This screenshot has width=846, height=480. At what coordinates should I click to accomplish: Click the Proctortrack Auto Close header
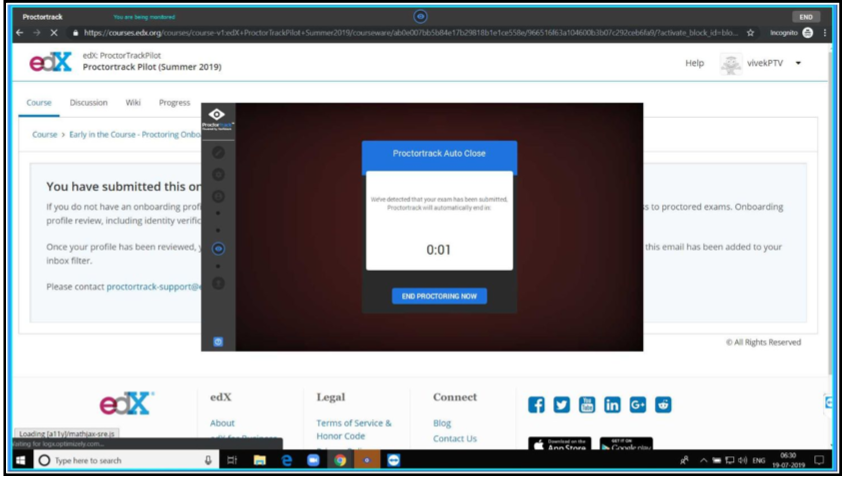coord(439,154)
